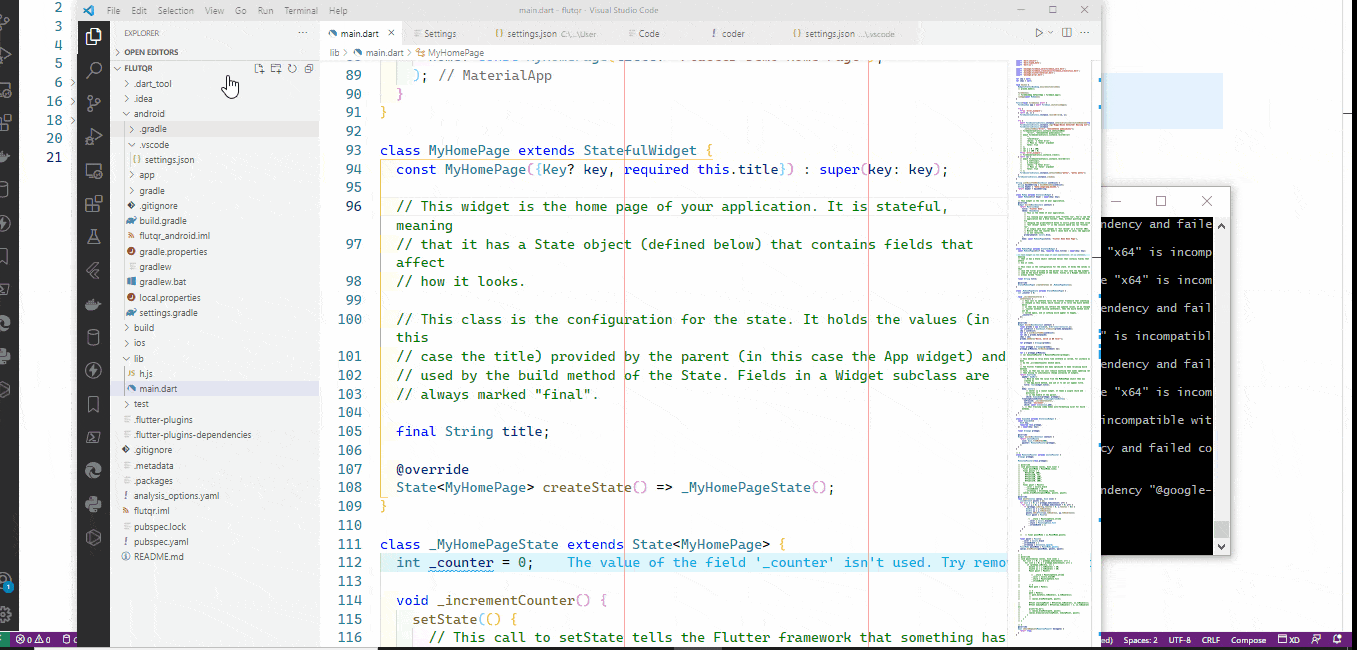Open the Source Control view
The height and width of the screenshot is (650, 1357).
[93, 102]
